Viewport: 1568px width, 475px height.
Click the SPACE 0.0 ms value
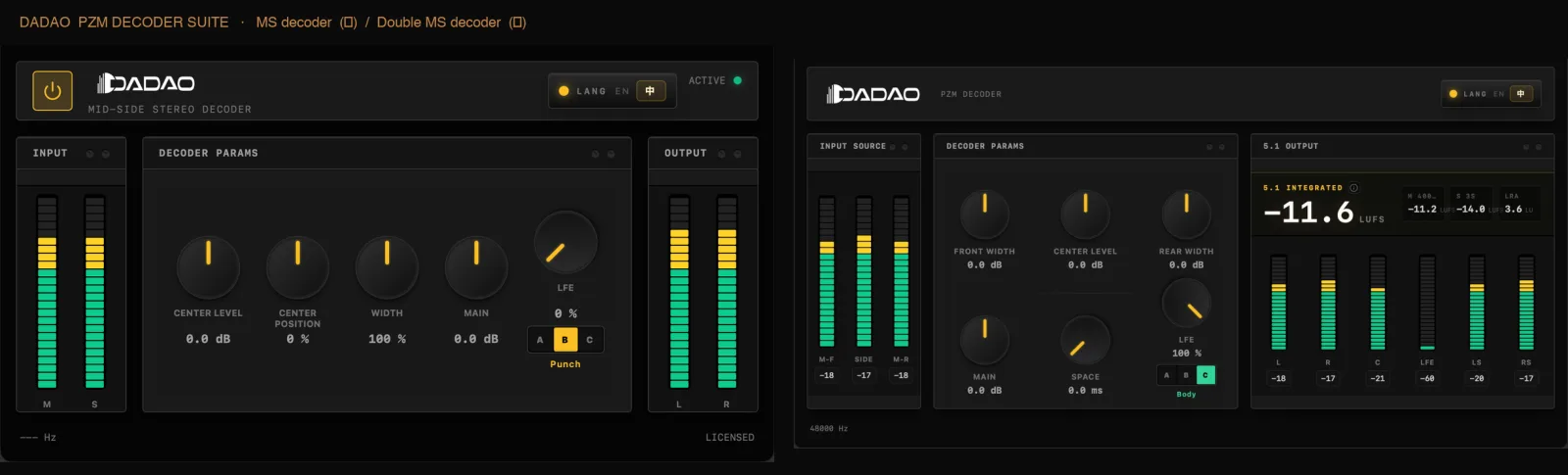1085,390
